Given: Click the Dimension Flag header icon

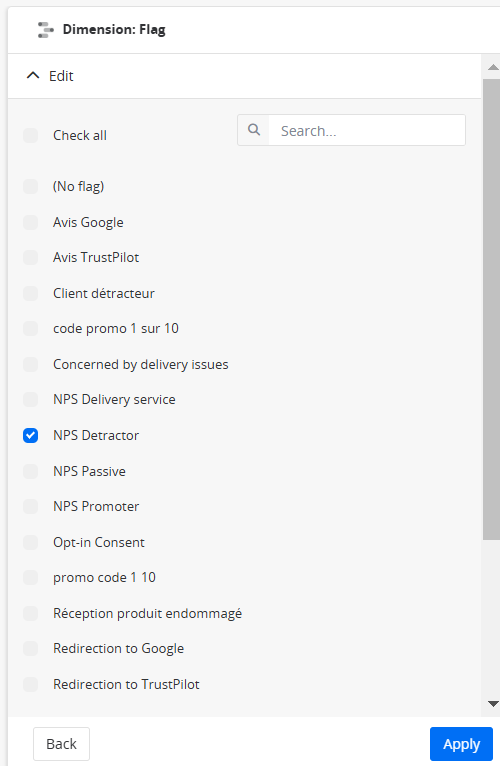Looking at the screenshot, I should pyautogui.click(x=45, y=30).
